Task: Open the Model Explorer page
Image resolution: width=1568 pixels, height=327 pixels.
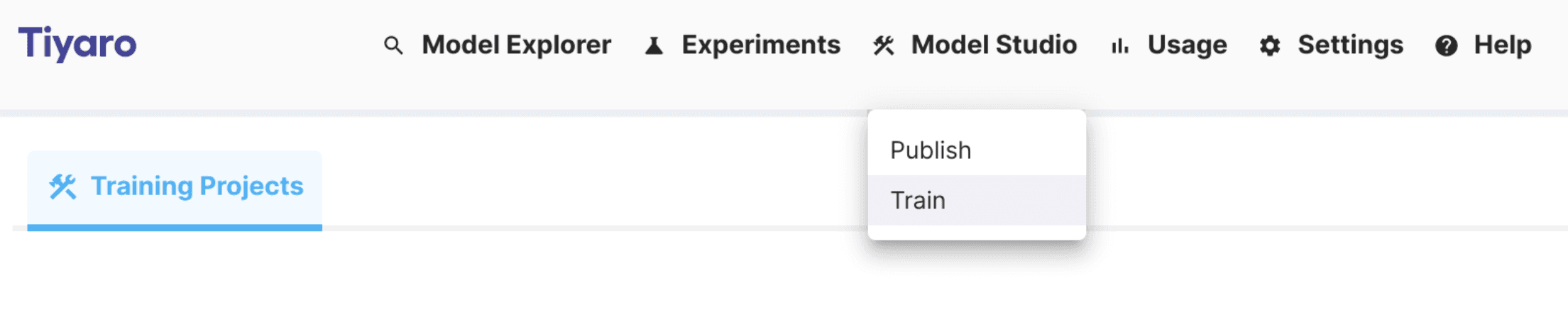Action: tap(516, 45)
